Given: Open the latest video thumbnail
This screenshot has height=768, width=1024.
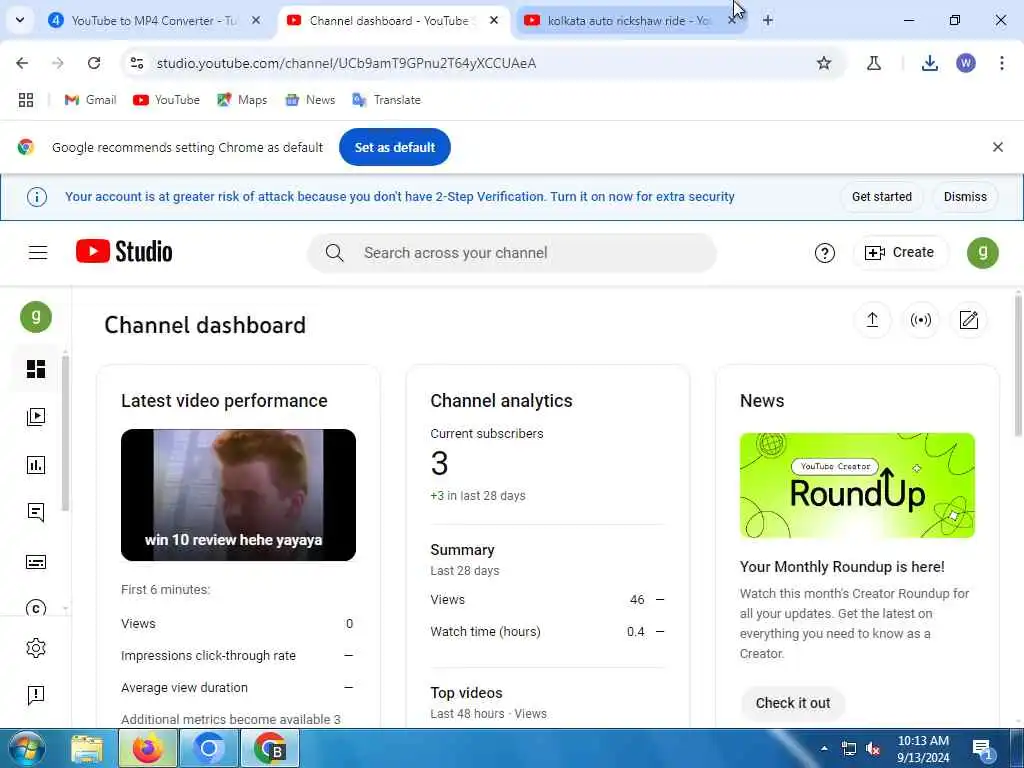Looking at the screenshot, I should pos(238,495).
